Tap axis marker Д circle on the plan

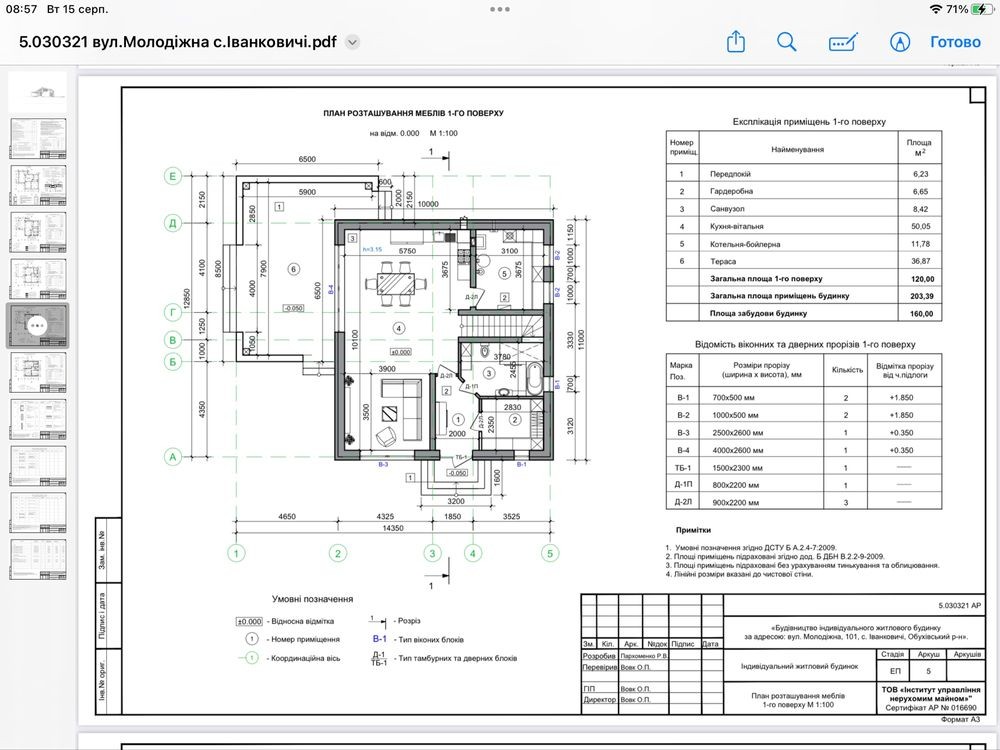pyautogui.click(x=173, y=223)
